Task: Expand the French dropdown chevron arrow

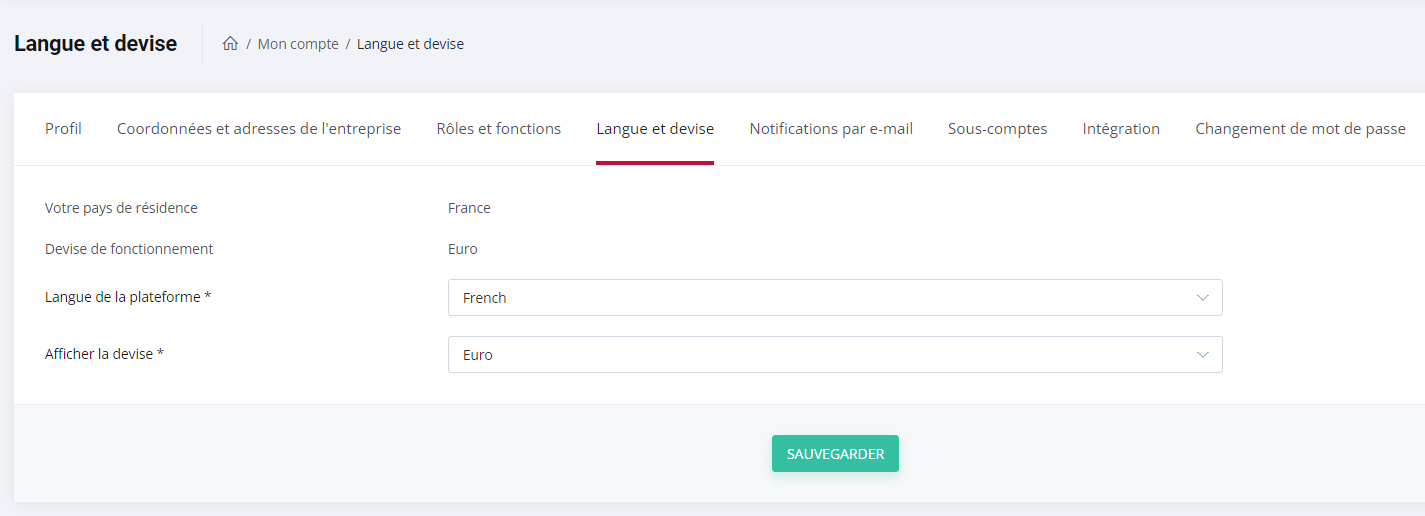Action: coord(1203,298)
